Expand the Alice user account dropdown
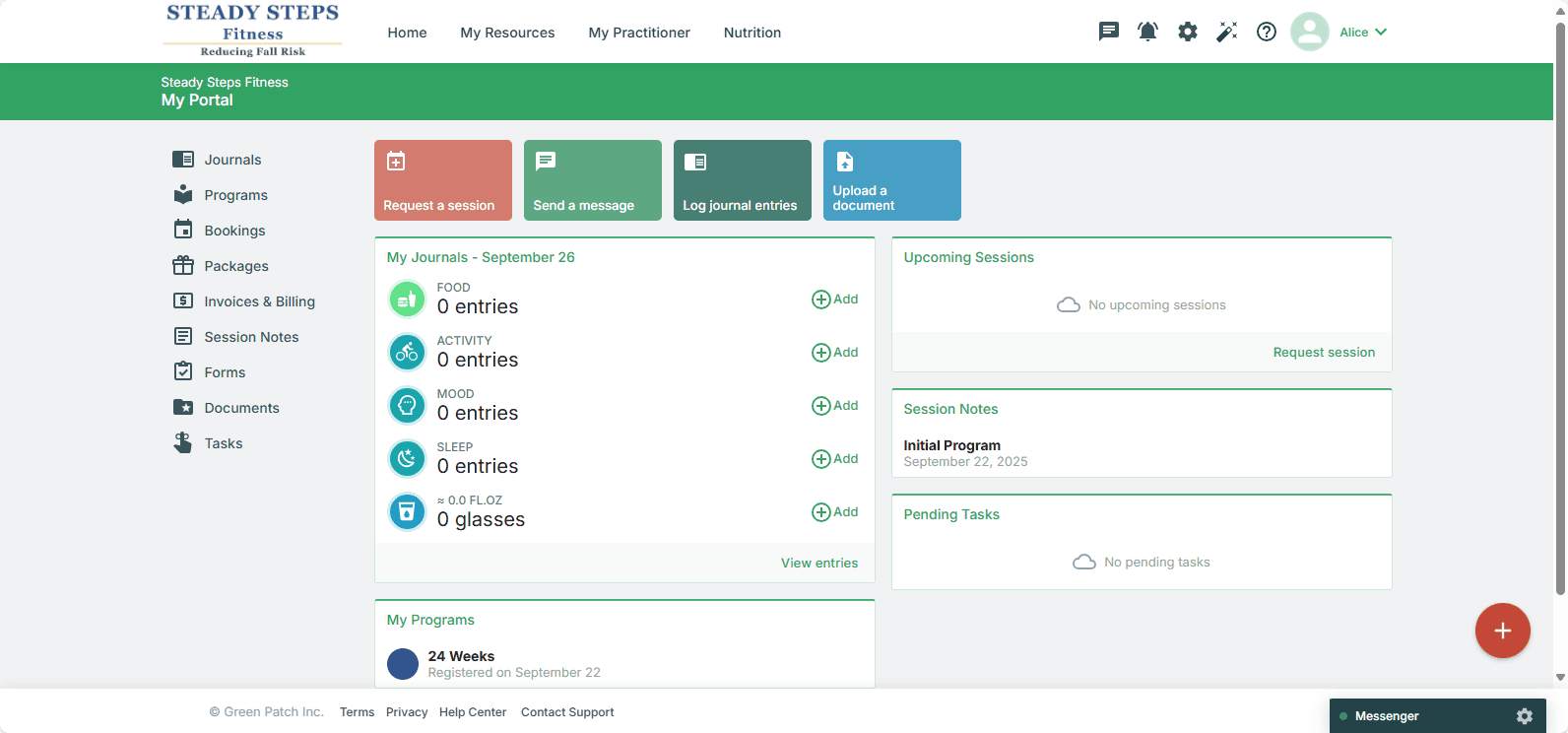1568x733 pixels. (1363, 32)
